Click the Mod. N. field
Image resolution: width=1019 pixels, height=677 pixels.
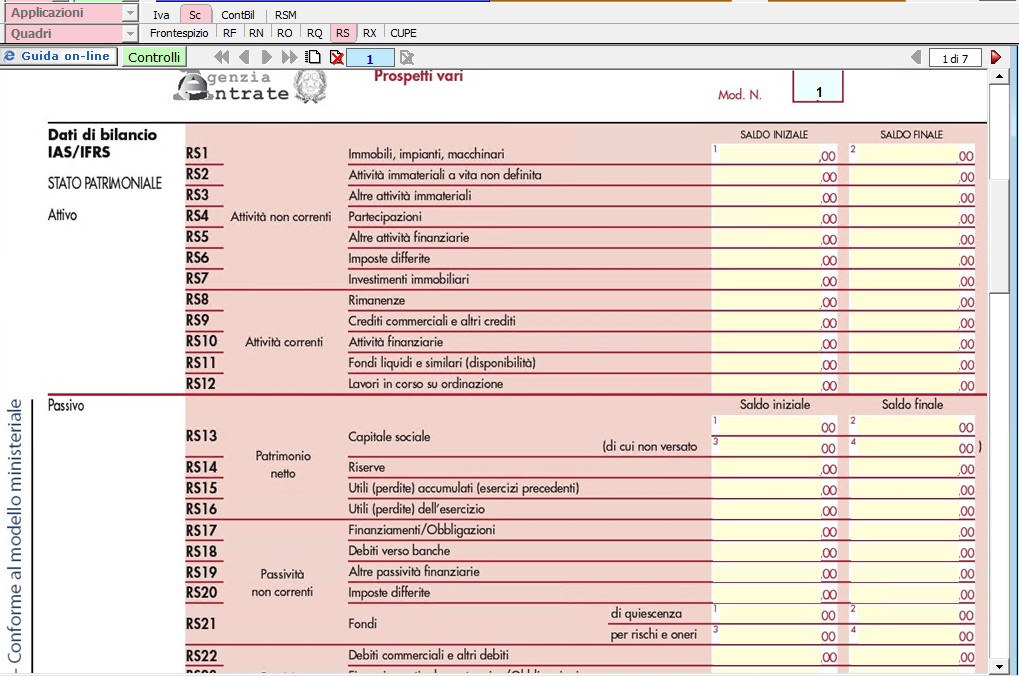click(x=818, y=87)
